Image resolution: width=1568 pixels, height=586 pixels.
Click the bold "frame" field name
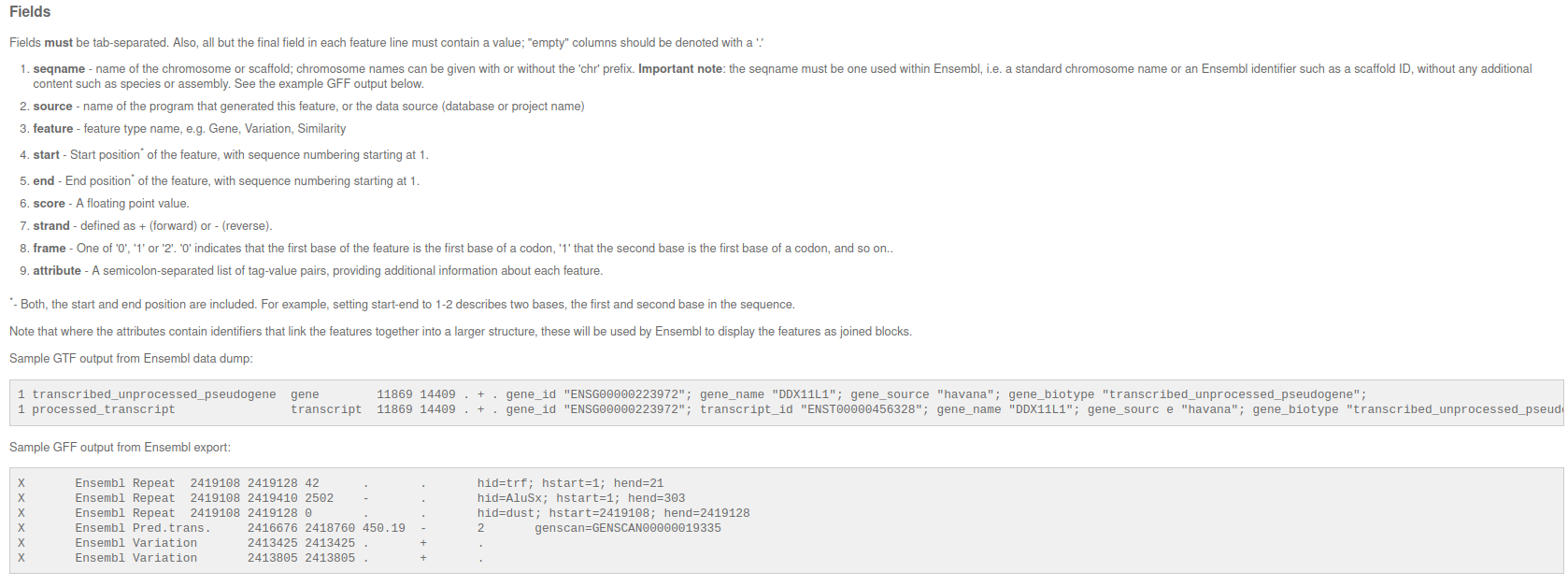(50, 249)
